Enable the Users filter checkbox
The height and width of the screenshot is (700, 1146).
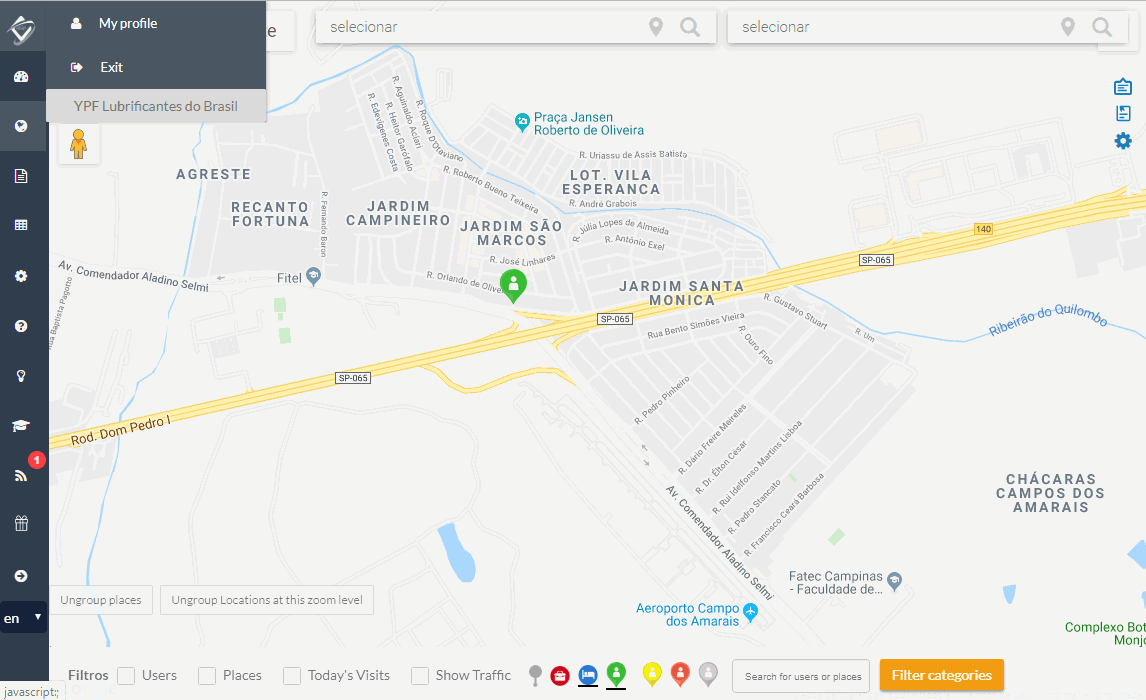pyautogui.click(x=126, y=676)
